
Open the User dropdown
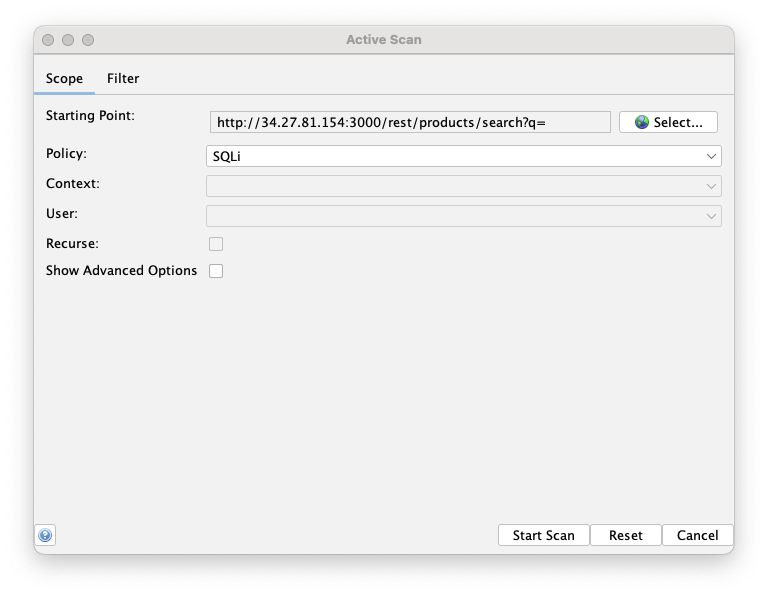[463, 216]
